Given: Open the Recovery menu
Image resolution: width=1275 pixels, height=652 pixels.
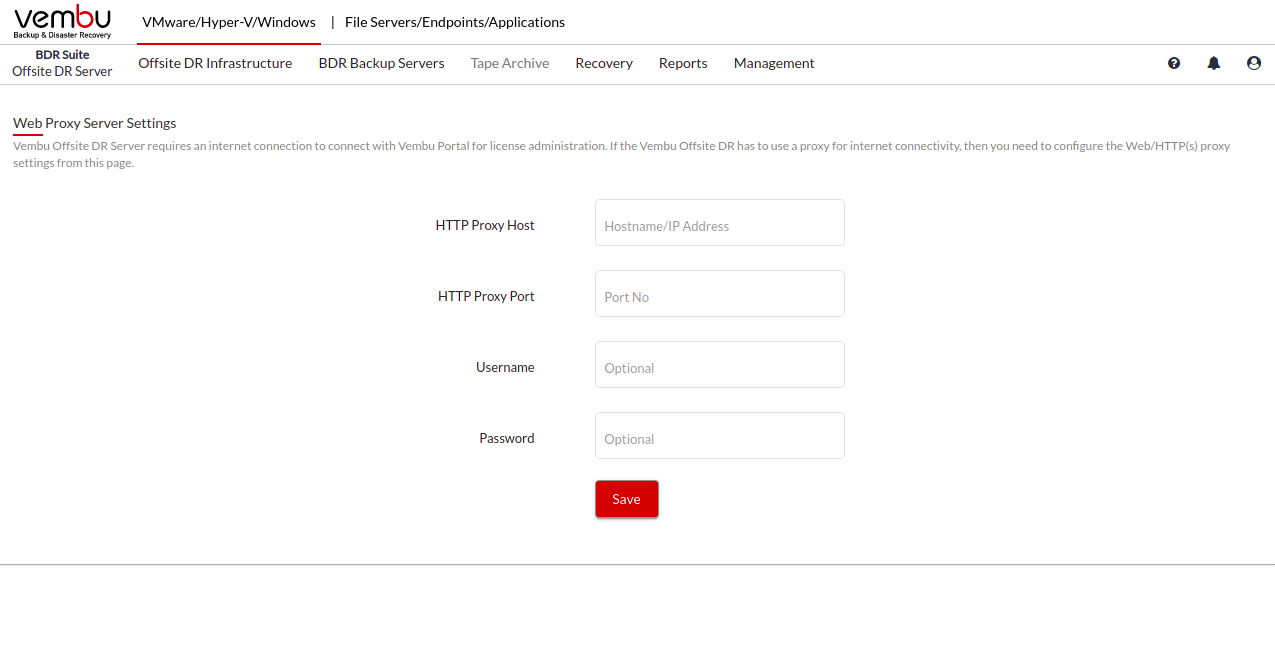Looking at the screenshot, I should pos(604,63).
